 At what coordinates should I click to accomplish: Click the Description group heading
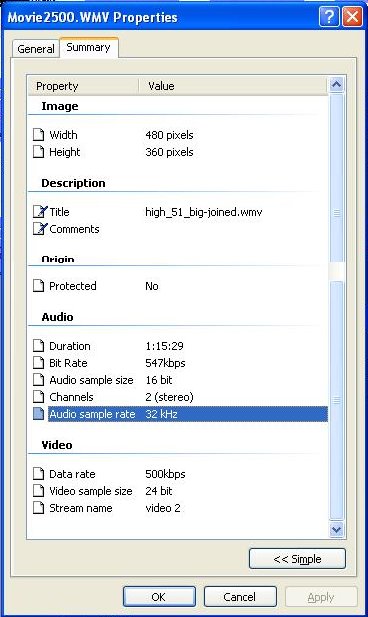tap(73, 183)
